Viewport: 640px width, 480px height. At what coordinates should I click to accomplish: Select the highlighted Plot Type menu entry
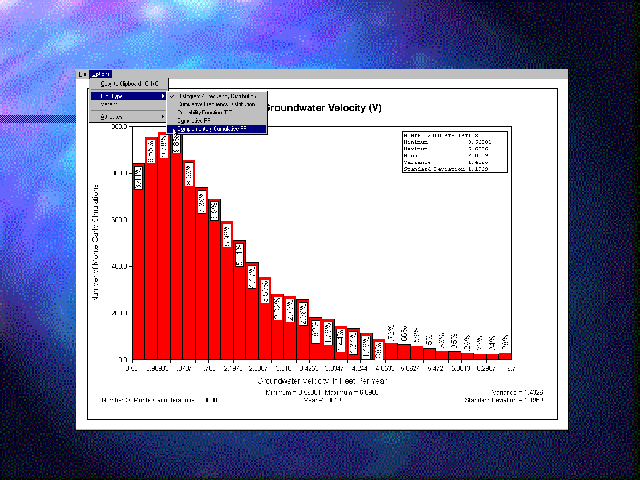pyautogui.click(x=128, y=96)
